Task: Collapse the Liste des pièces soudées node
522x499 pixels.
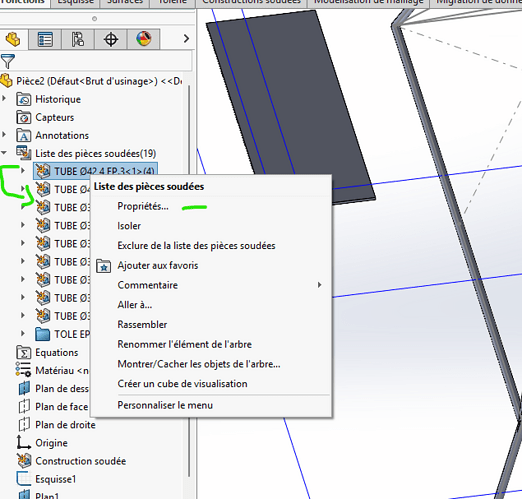Action: 4,153
